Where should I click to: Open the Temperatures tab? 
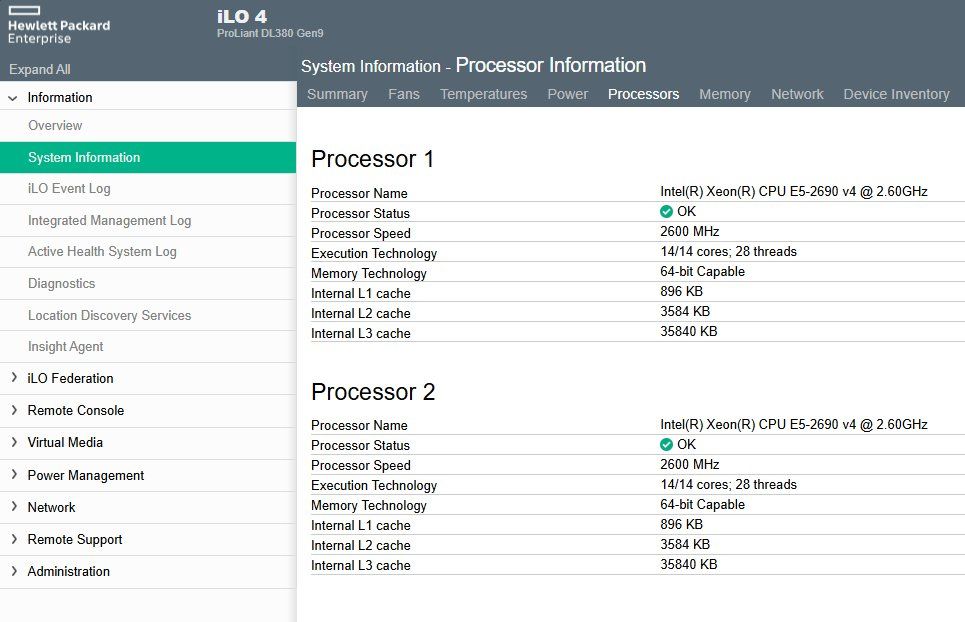(483, 94)
